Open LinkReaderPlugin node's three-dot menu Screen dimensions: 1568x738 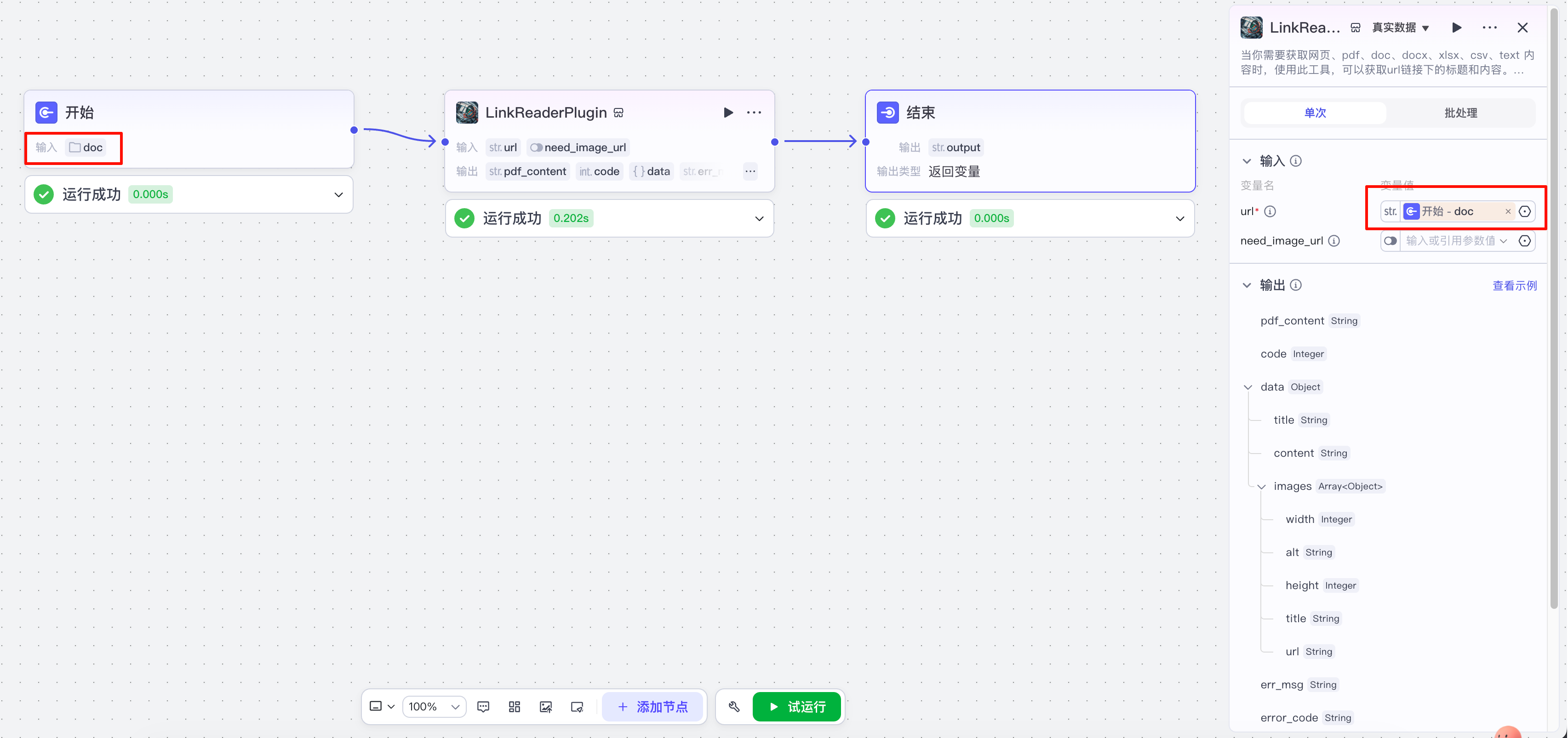(x=754, y=113)
